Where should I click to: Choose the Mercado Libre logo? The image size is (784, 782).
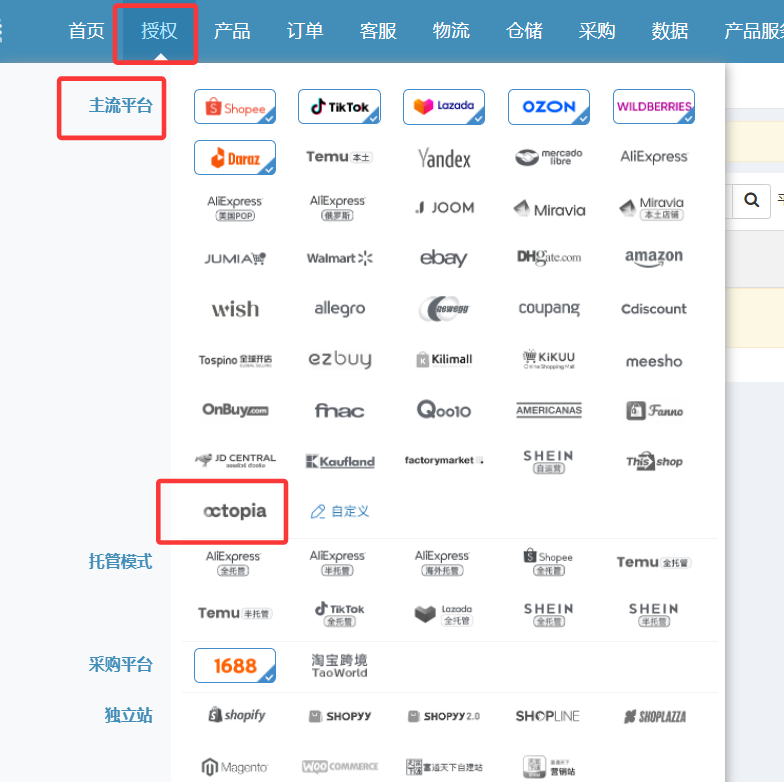549,157
